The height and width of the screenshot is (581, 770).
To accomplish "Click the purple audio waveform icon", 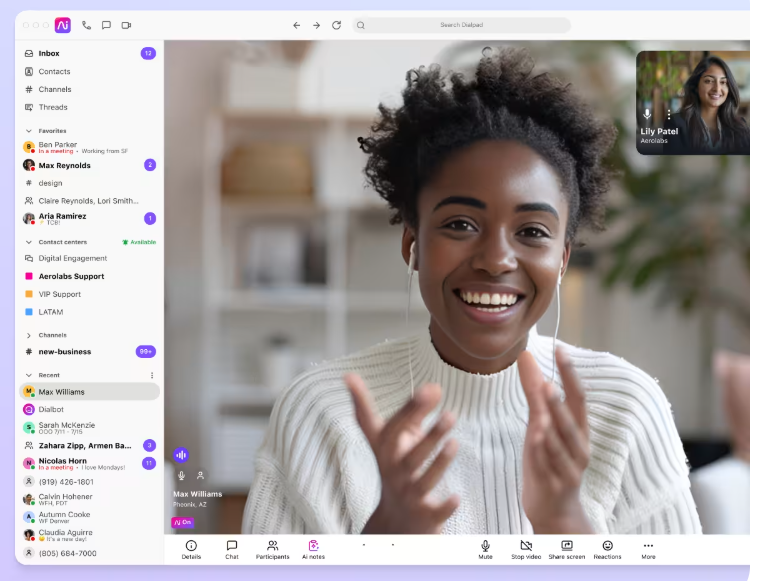I will tap(181, 455).
